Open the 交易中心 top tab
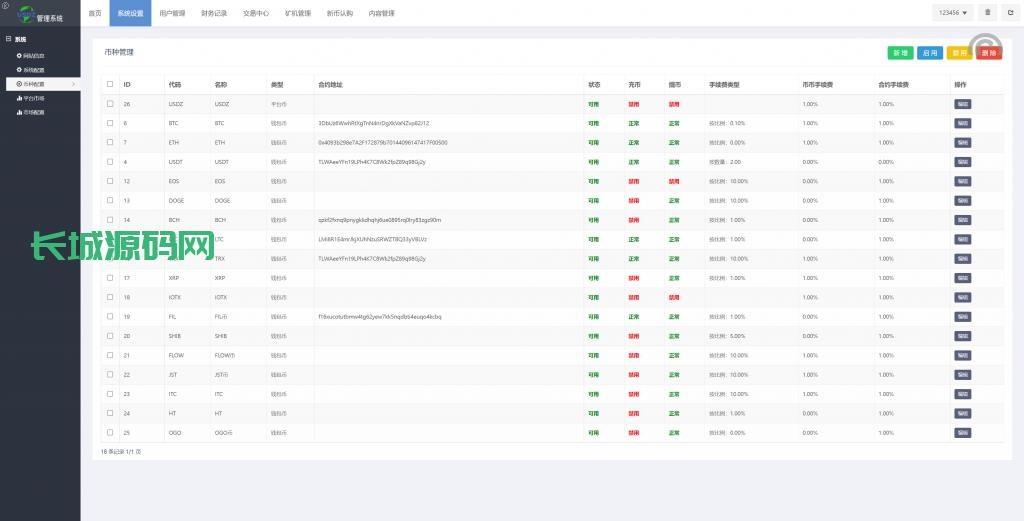Image resolution: width=1024 pixels, height=521 pixels. pyautogui.click(x=256, y=13)
